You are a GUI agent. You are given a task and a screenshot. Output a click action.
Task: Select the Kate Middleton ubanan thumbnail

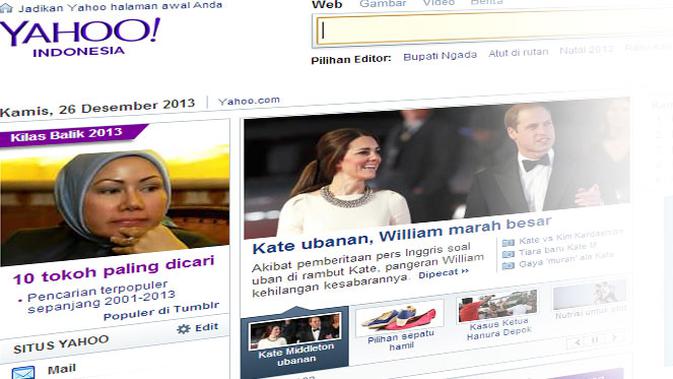tap(295, 340)
